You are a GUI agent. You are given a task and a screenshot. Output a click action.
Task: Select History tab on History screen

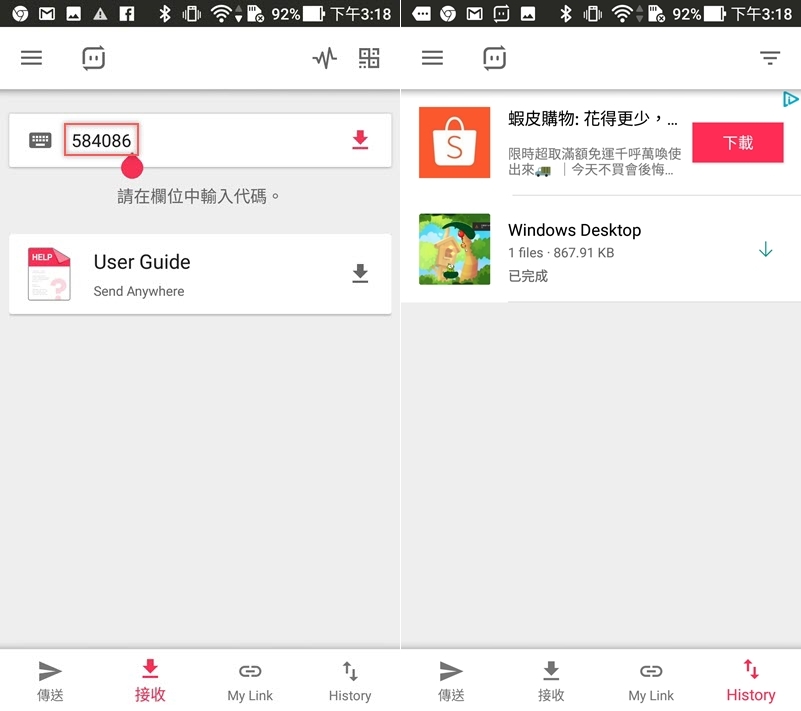(x=751, y=680)
